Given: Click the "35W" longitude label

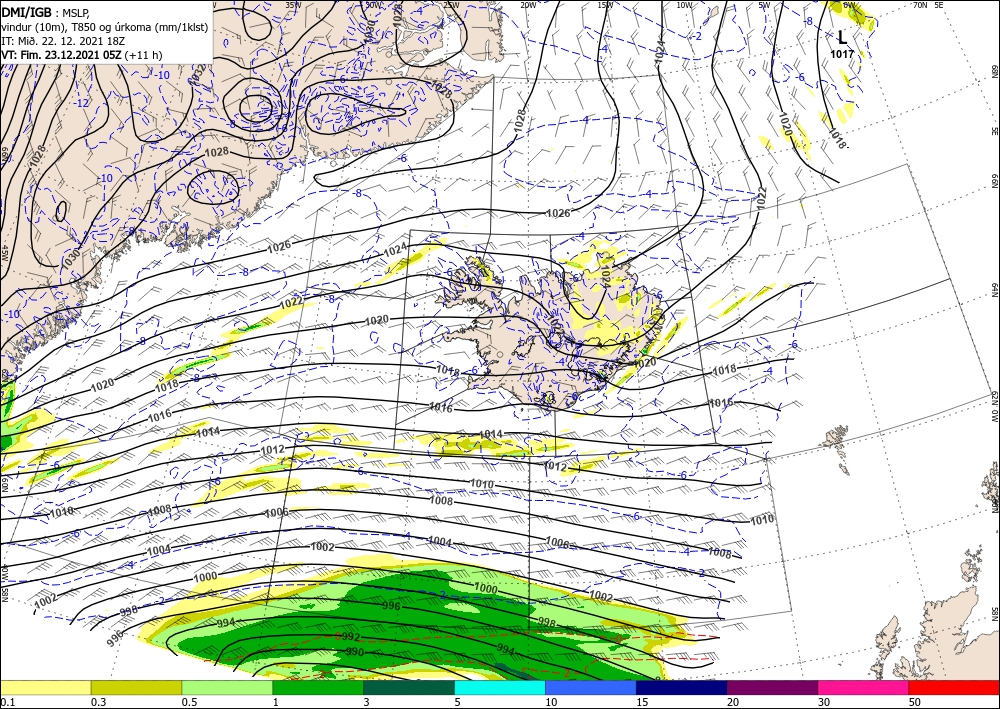Looking at the screenshot, I should (x=293, y=4).
